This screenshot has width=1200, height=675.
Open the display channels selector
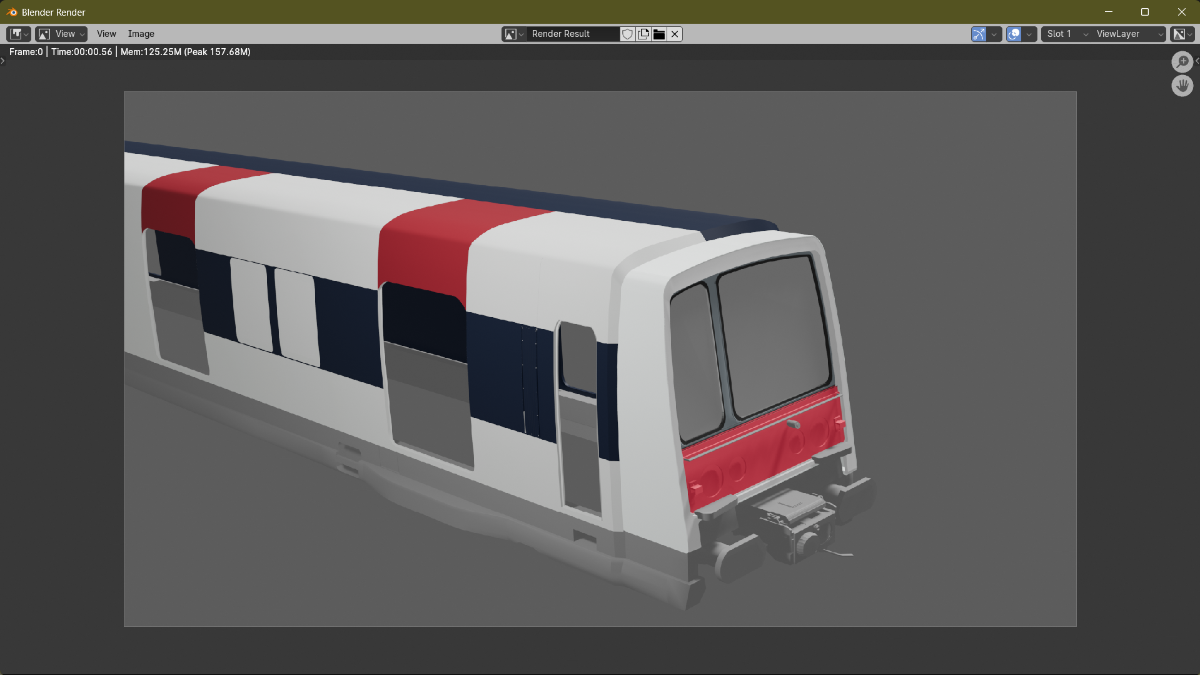pos(1182,34)
